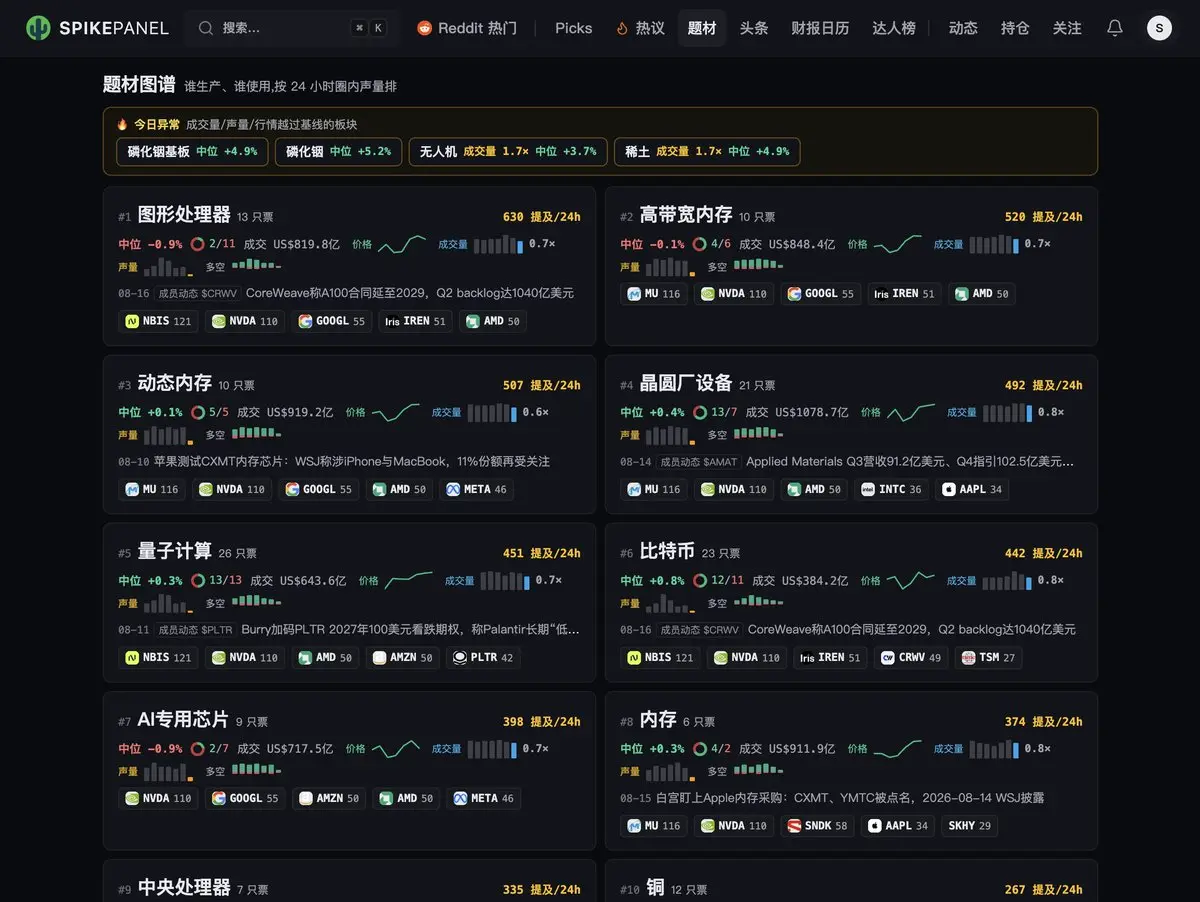Click IREN ticker chip in 高带宽内存 card

click(x=904, y=293)
